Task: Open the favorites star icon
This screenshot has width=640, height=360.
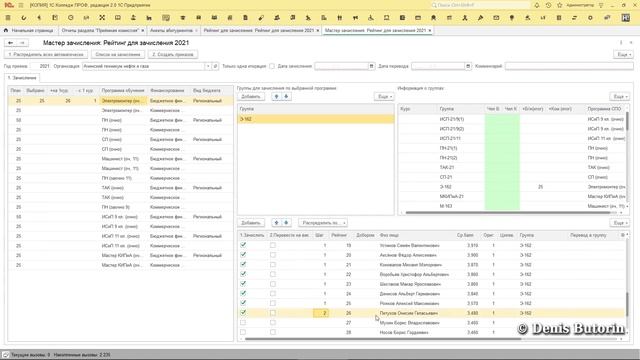Action: pyautogui.click(x=560, y=5)
